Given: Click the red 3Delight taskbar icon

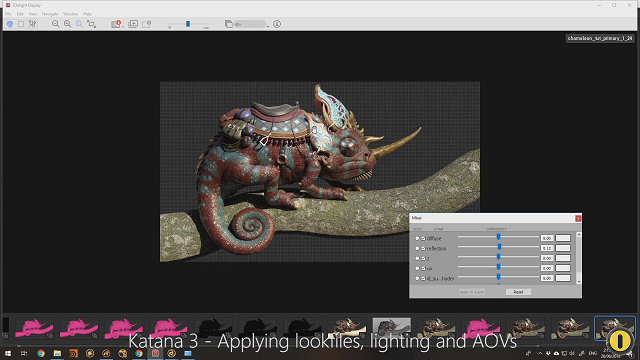Looking at the screenshot, I should tap(156, 353).
